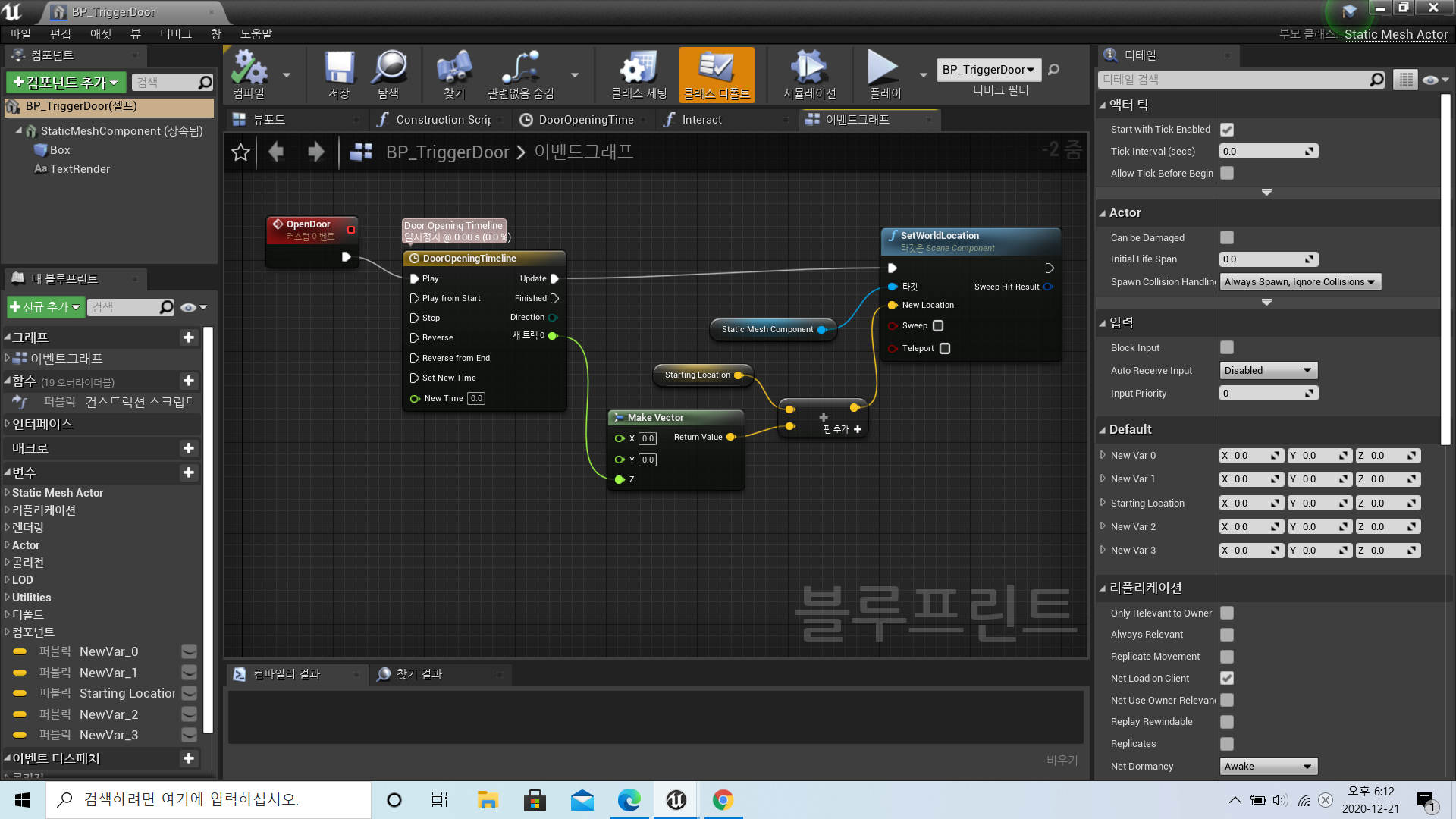
Task: Select TextRender component in tree
Action: point(80,169)
